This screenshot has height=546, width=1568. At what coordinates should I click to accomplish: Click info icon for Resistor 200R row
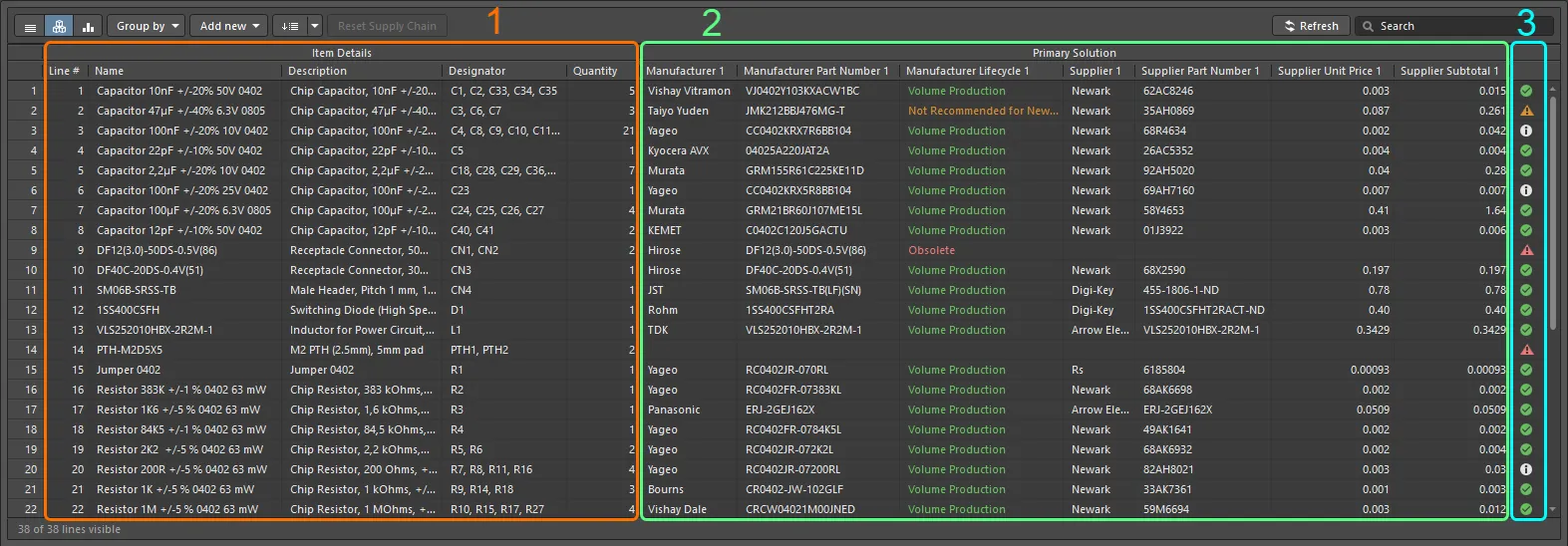pos(1526,469)
